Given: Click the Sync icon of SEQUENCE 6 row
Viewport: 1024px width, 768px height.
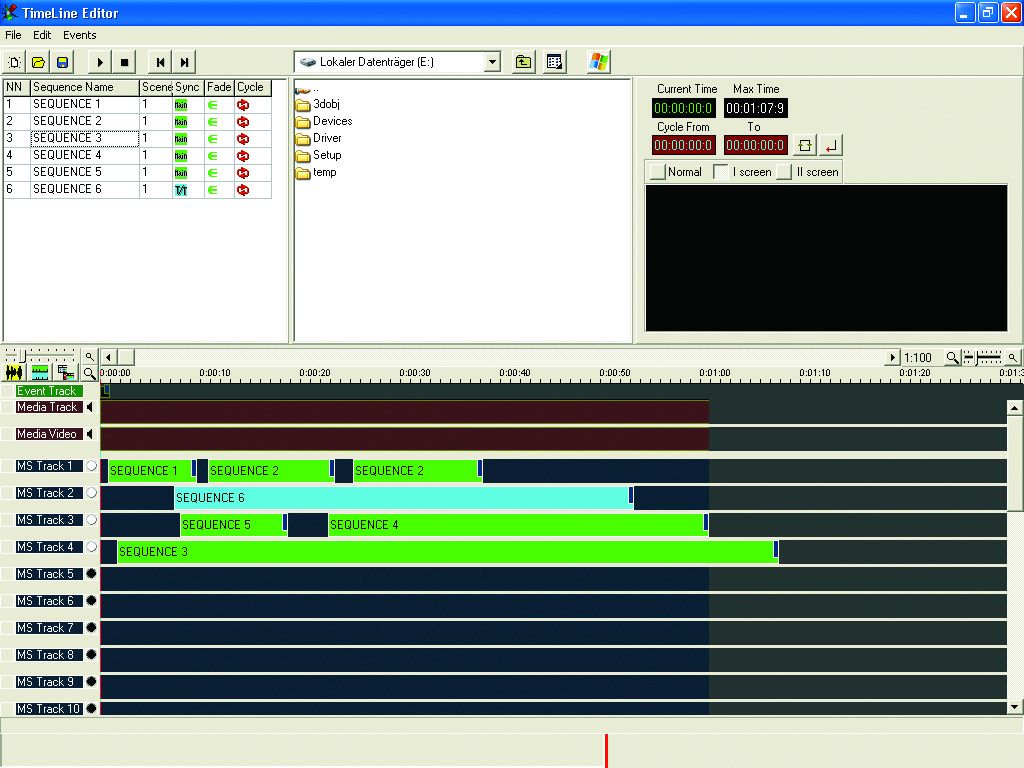Looking at the screenshot, I should [x=181, y=190].
